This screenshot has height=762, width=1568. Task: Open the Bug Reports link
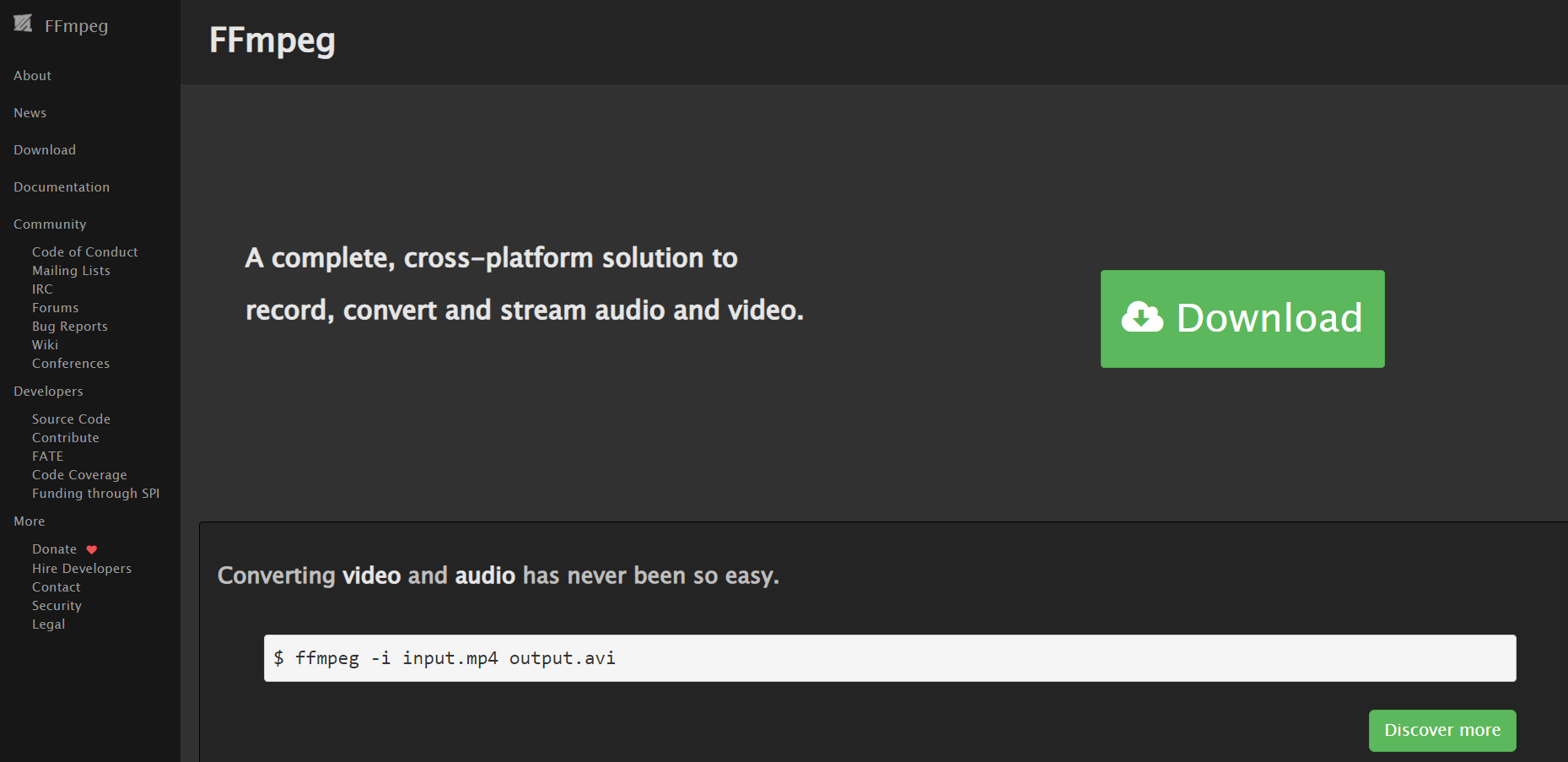[x=70, y=327]
